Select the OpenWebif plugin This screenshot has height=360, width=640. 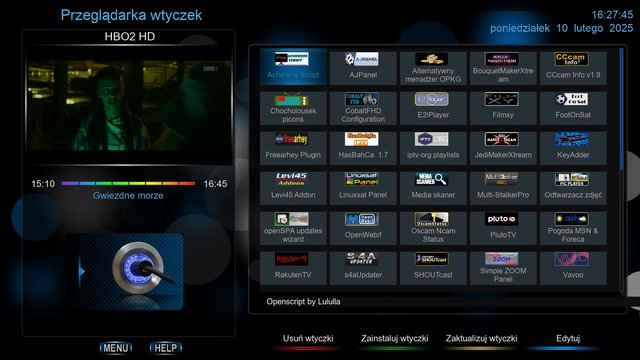pos(363,227)
